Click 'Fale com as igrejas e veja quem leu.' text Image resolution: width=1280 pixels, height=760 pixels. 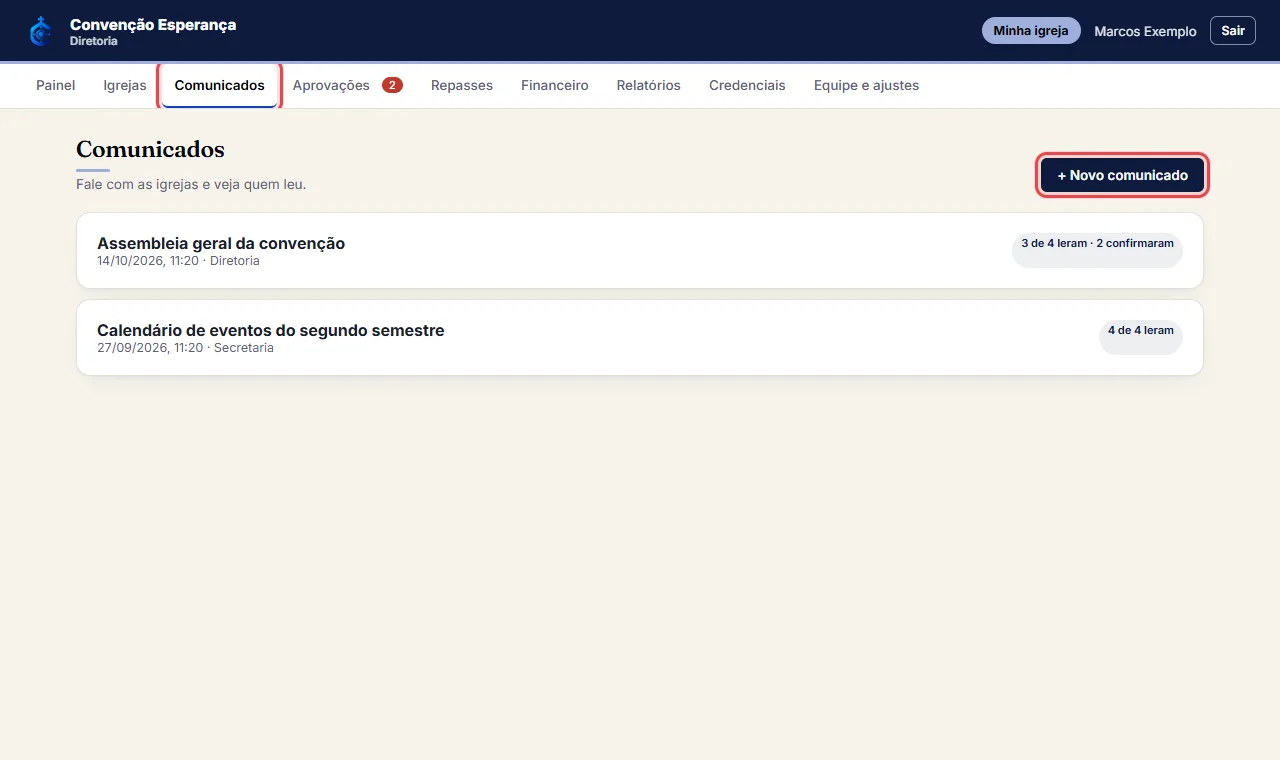[x=191, y=184]
